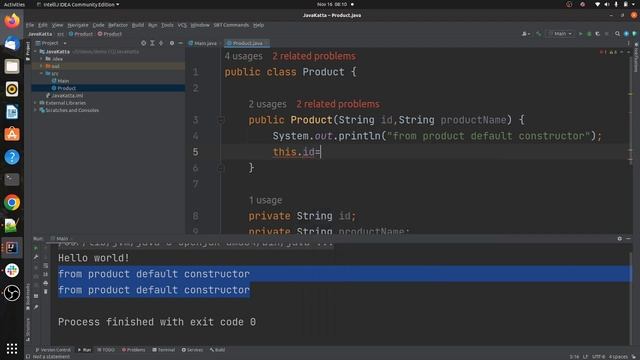Image resolution: width=640 pixels, height=360 pixels.
Task: Toggle the Bookmarks side tool stripe
Action: click(x=28, y=298)
